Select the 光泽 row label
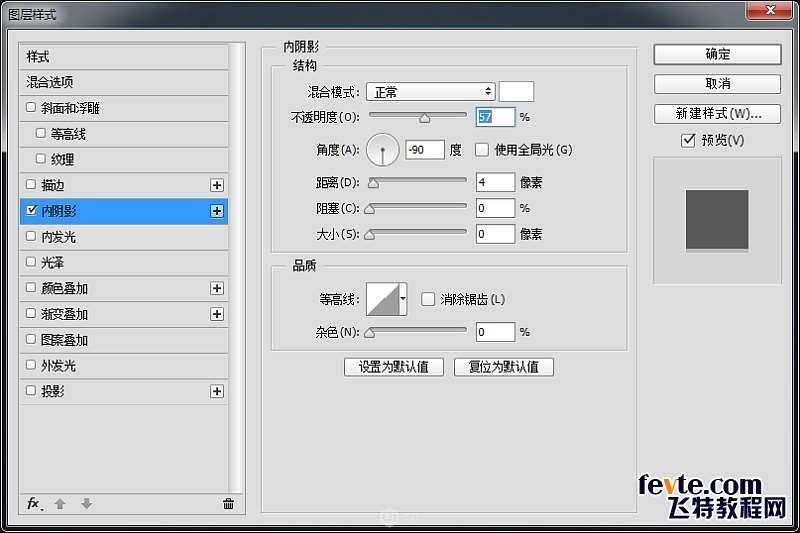The height and width of the screenshot is (533, 800). click(x=53, y=263)
